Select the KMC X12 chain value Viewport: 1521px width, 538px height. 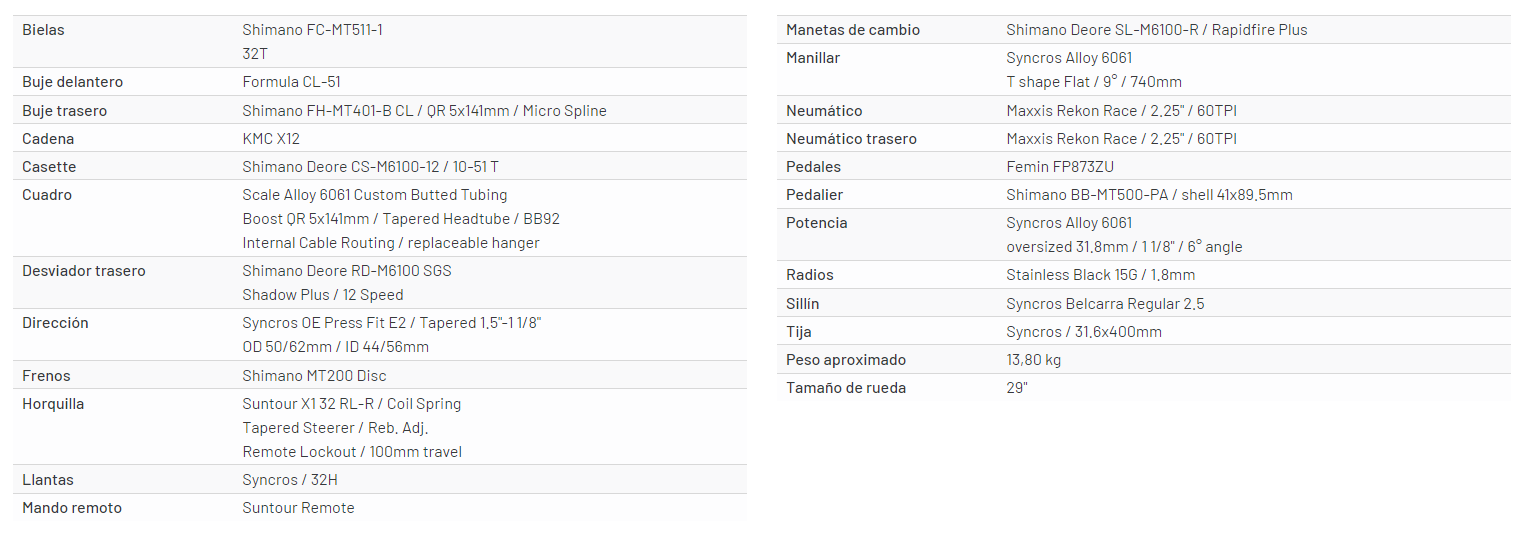pyautogui.click(x=271, y=139)
